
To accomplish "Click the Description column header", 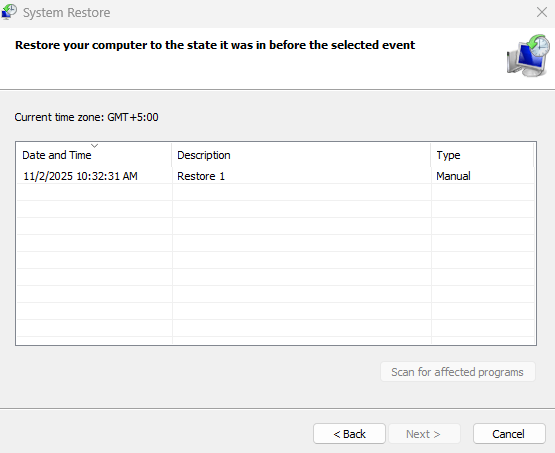I will 301,155.
